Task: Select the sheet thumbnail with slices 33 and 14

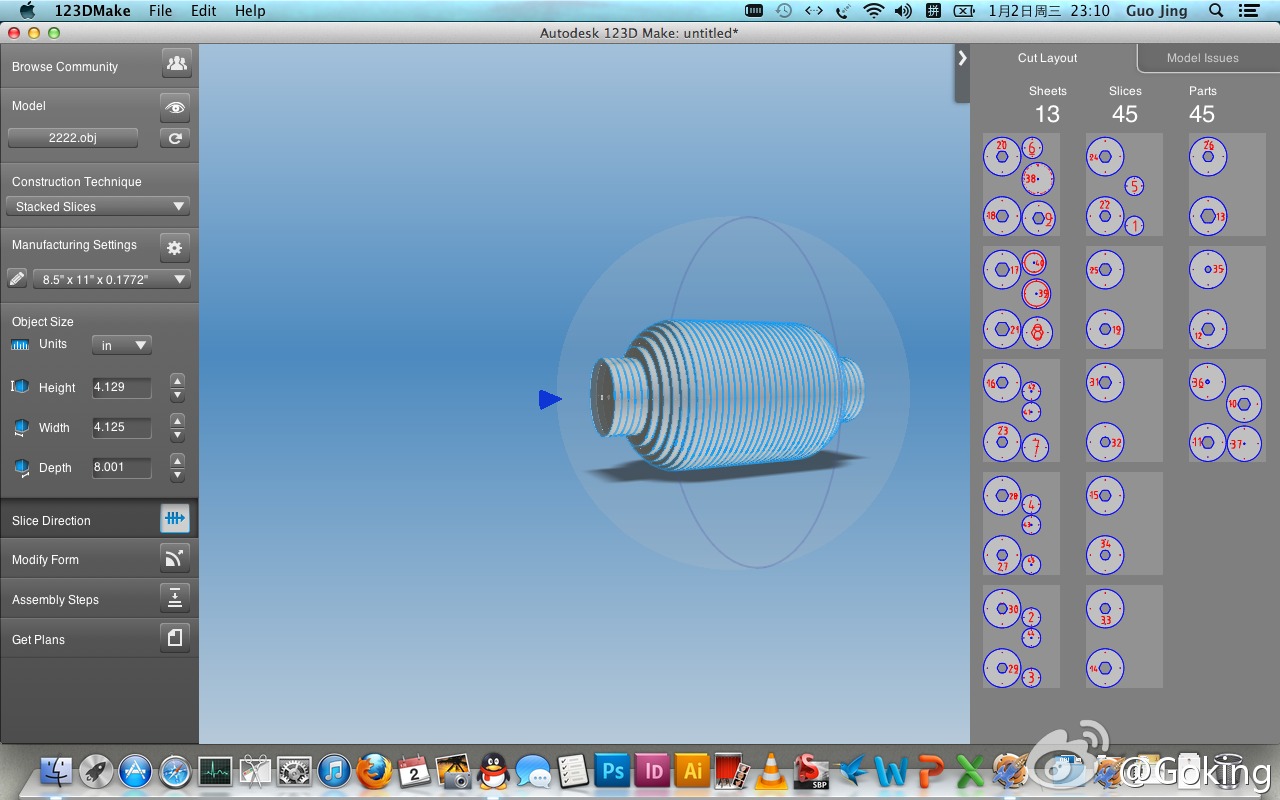Action: click(1124, 637)
